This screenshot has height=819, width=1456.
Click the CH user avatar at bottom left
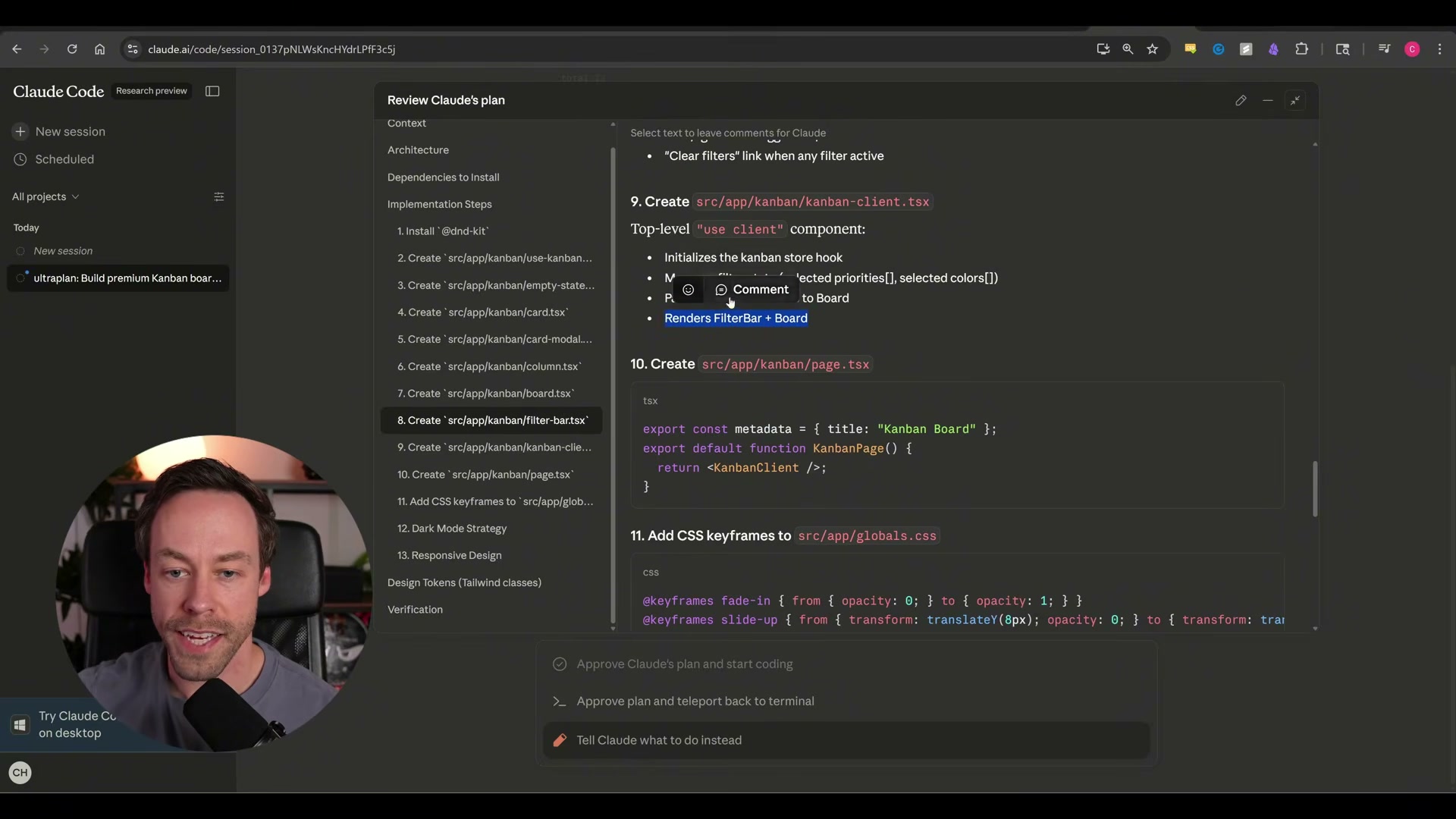(20, 773)
